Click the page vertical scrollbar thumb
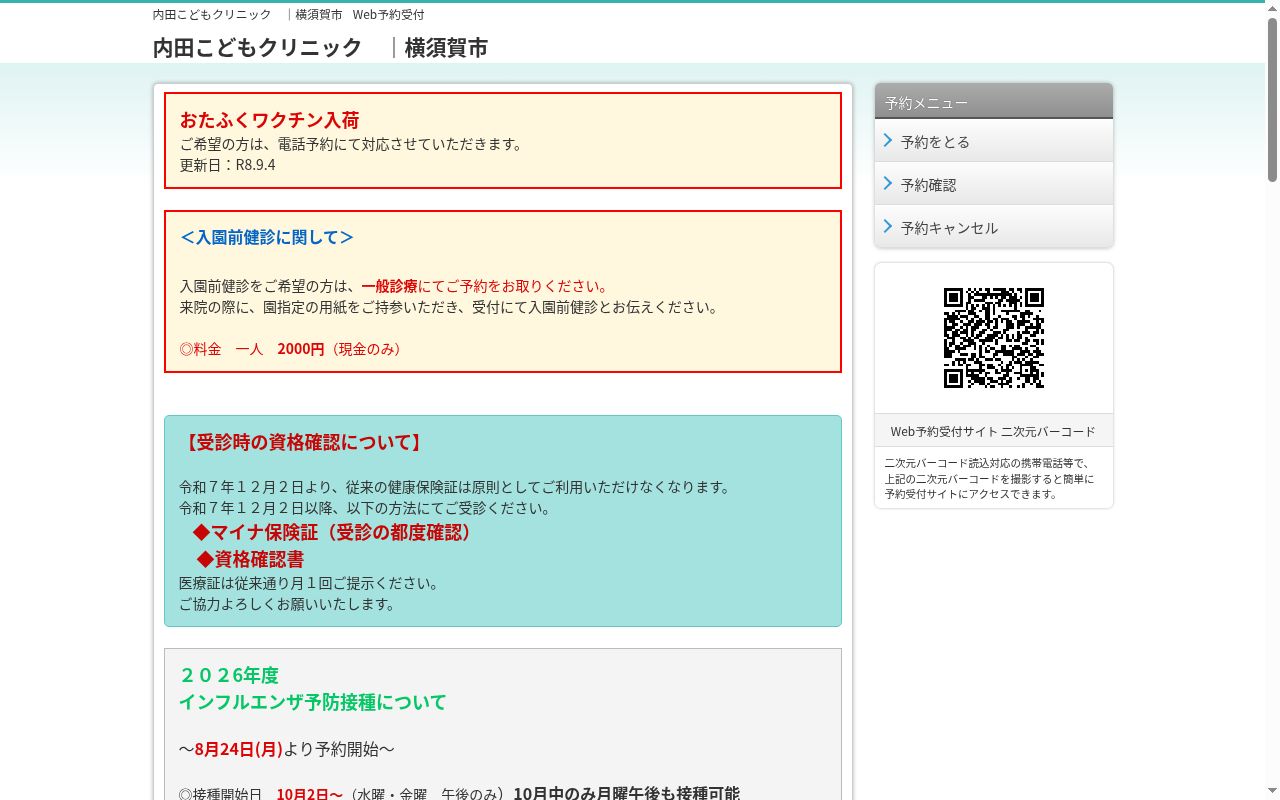Viewport: 1280px width, 800px height. [x=1272, y=100]
